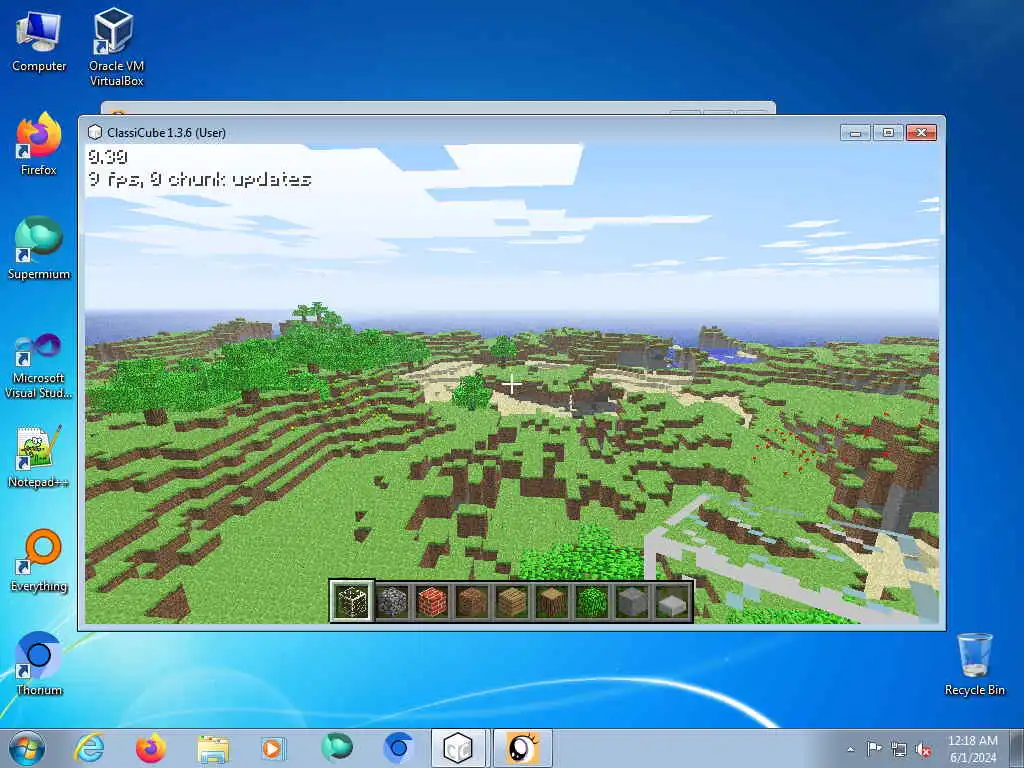This screenshot has width=1024, height=768.
Task: Open the Computer desktop icon
Action: click(39, 40)
